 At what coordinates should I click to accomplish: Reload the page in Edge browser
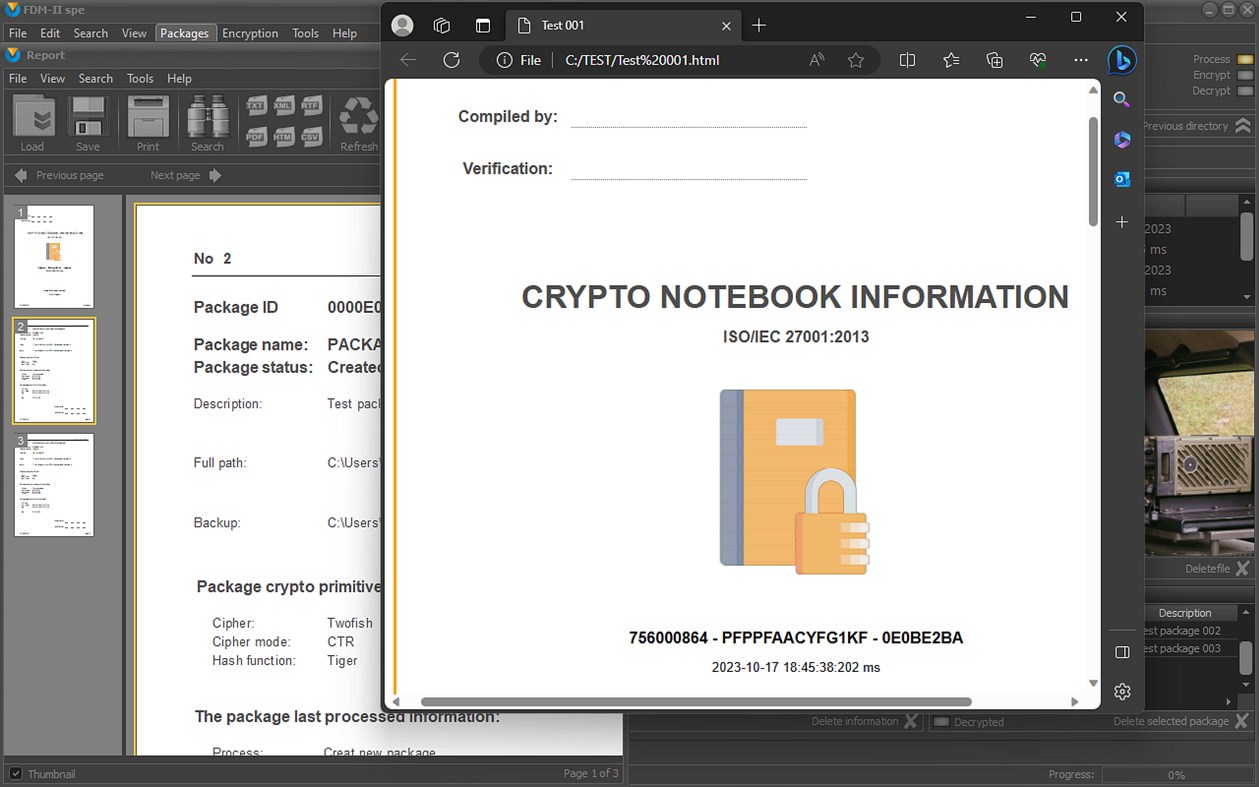click(451, 60)
